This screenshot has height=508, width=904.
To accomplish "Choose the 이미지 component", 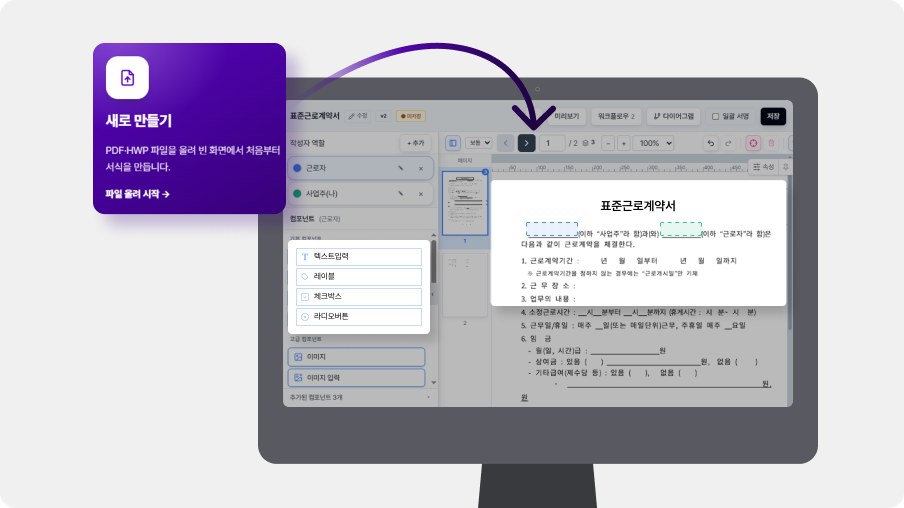I will 356,357.
